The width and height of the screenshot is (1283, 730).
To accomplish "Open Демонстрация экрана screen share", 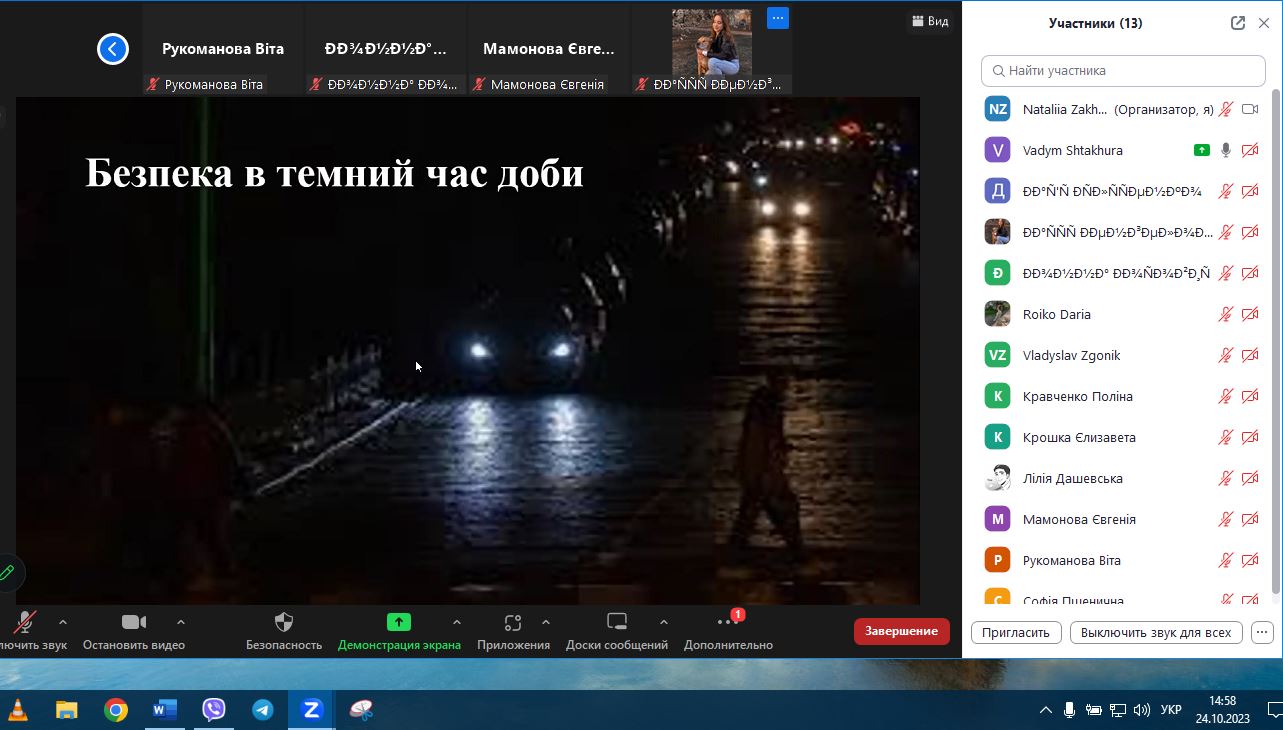I will tap(399, 622).
